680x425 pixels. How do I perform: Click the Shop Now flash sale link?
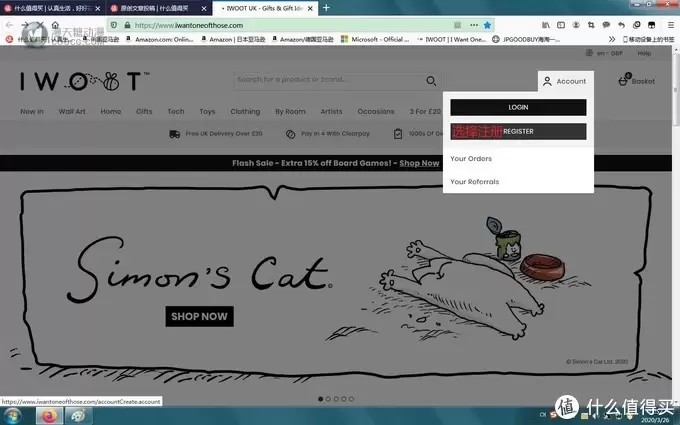419,163
